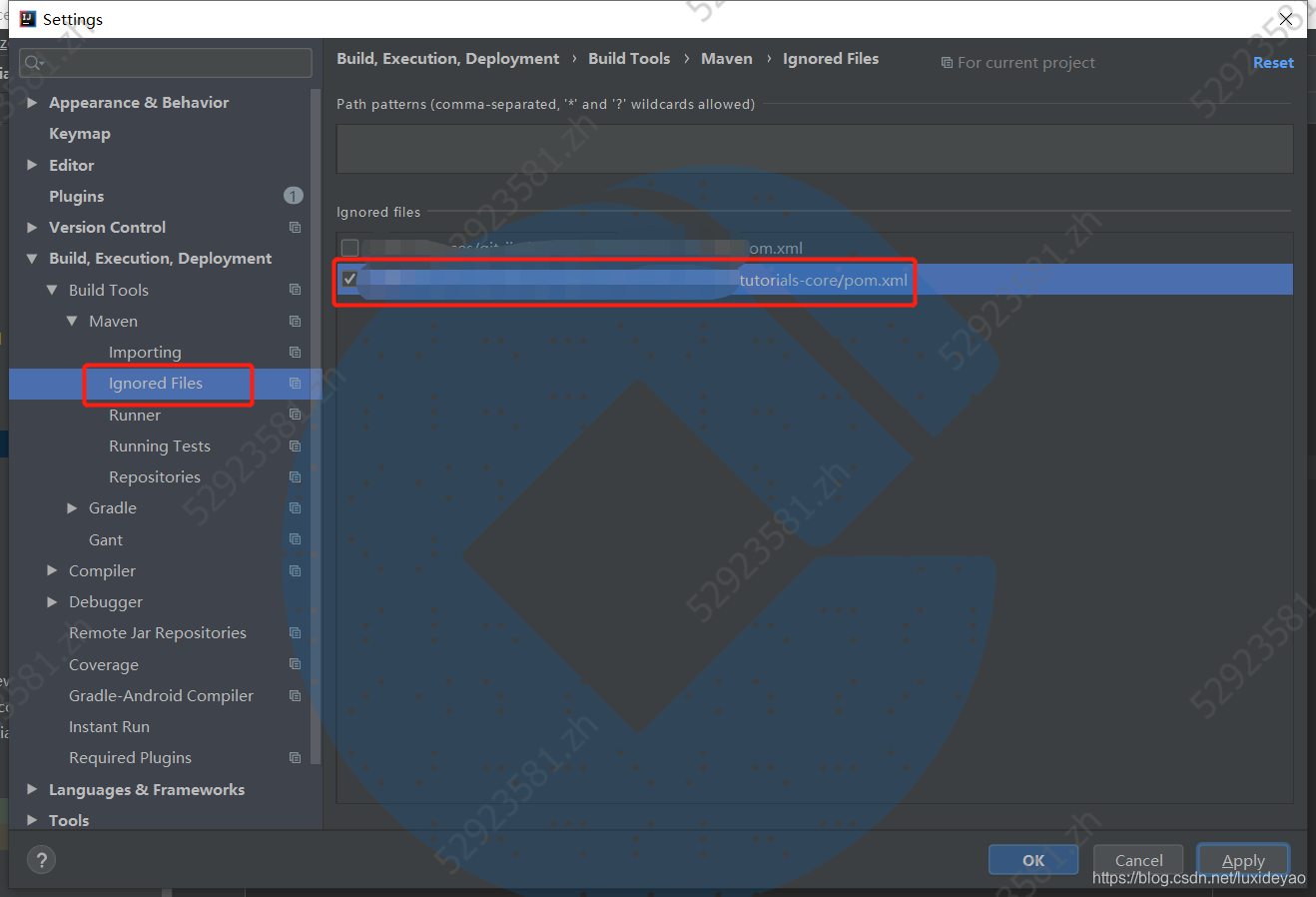This screenshot has width=1316, height=897.
Task: Click the project-level icon beside Repositories
Action: click(295, 476)
